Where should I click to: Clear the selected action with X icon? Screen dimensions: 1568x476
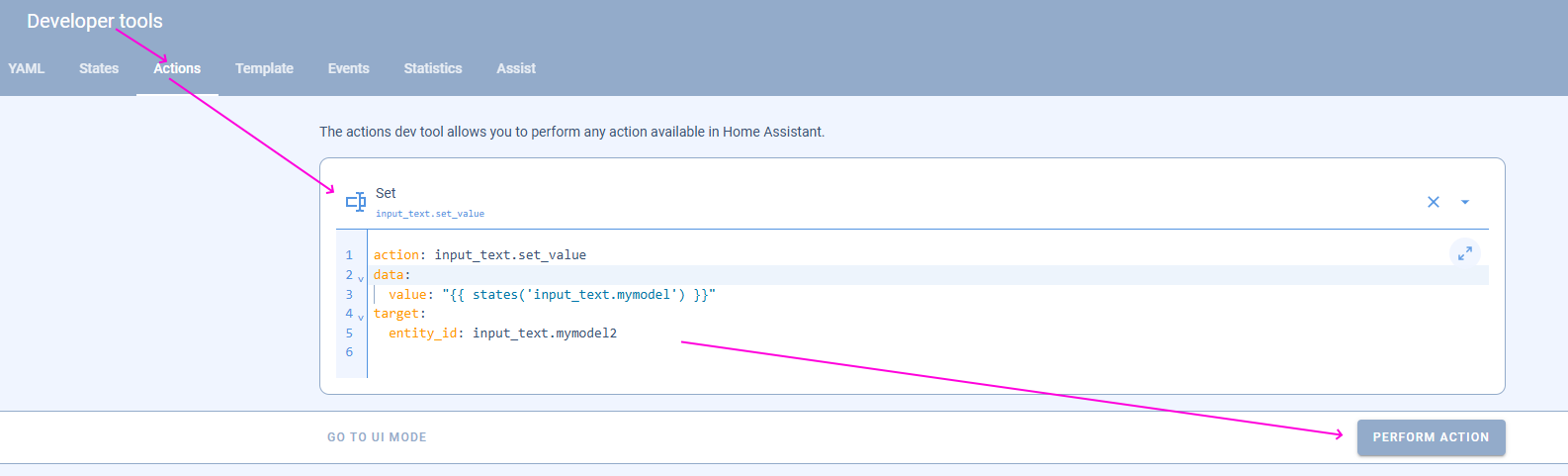click(x=1434, y=202)
